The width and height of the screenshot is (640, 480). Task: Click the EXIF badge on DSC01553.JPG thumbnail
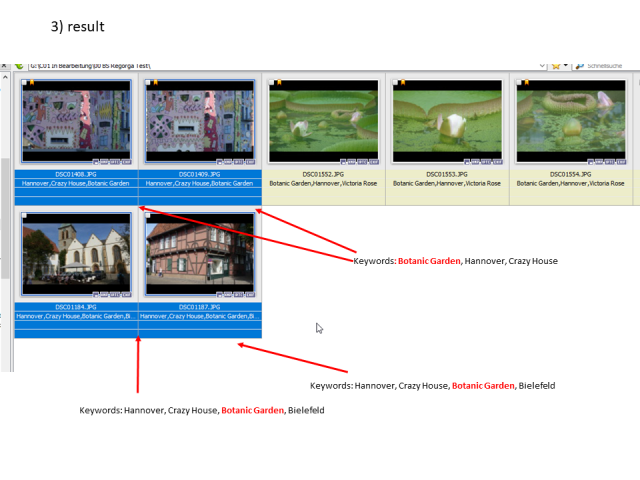[x=497, y=162]
